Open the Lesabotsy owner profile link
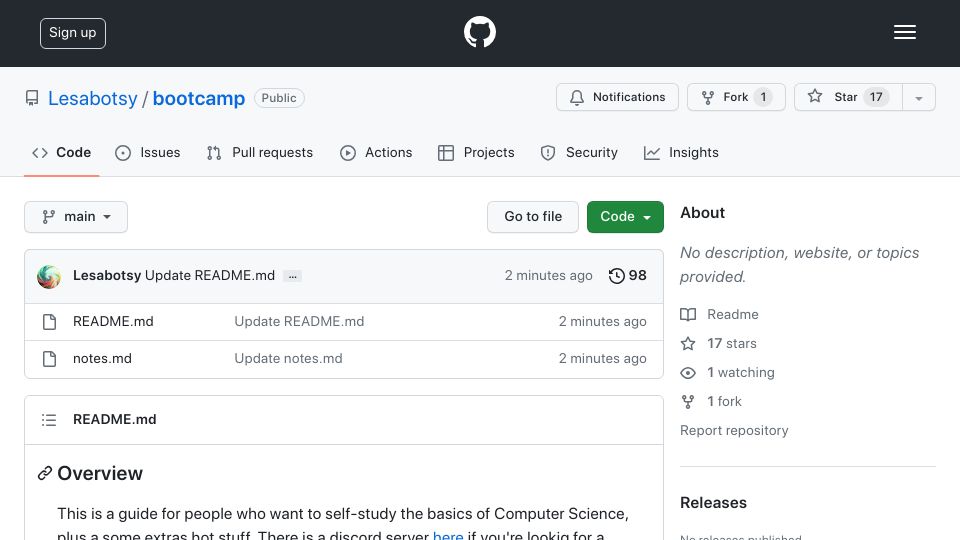960x540 pixels. (92, 98)
